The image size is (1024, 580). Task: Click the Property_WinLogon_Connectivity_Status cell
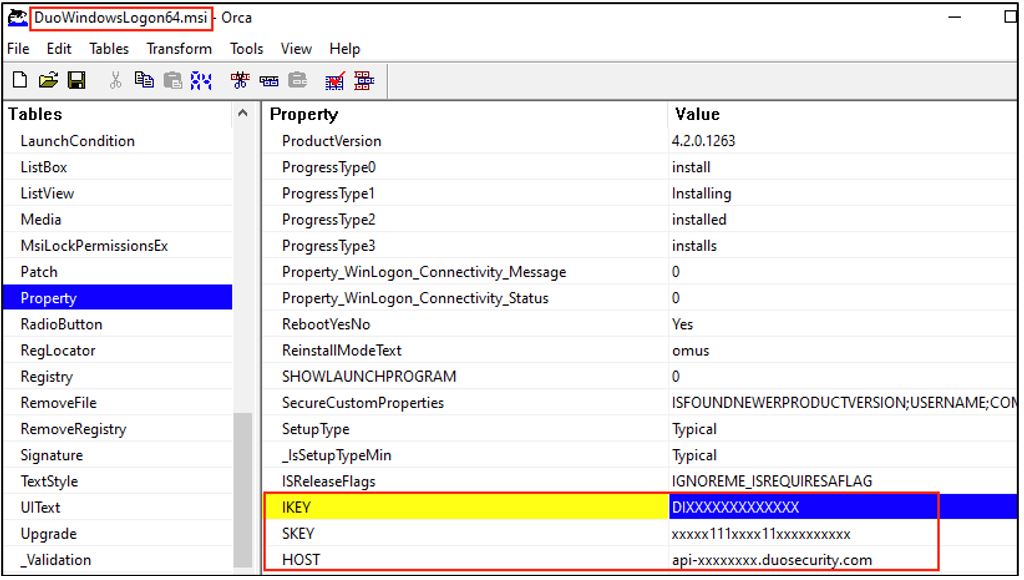[x=465, y=298]
